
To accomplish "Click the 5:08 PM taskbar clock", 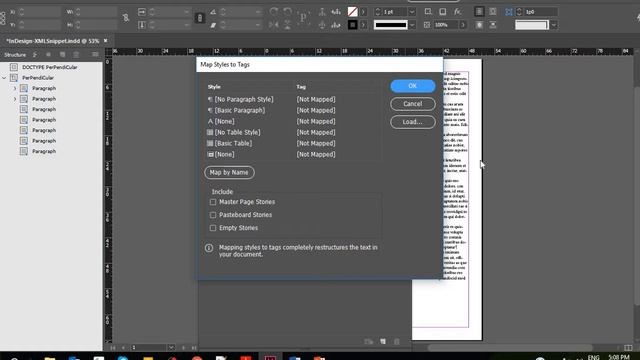I will pyautogui.click(x=619, y=357).
